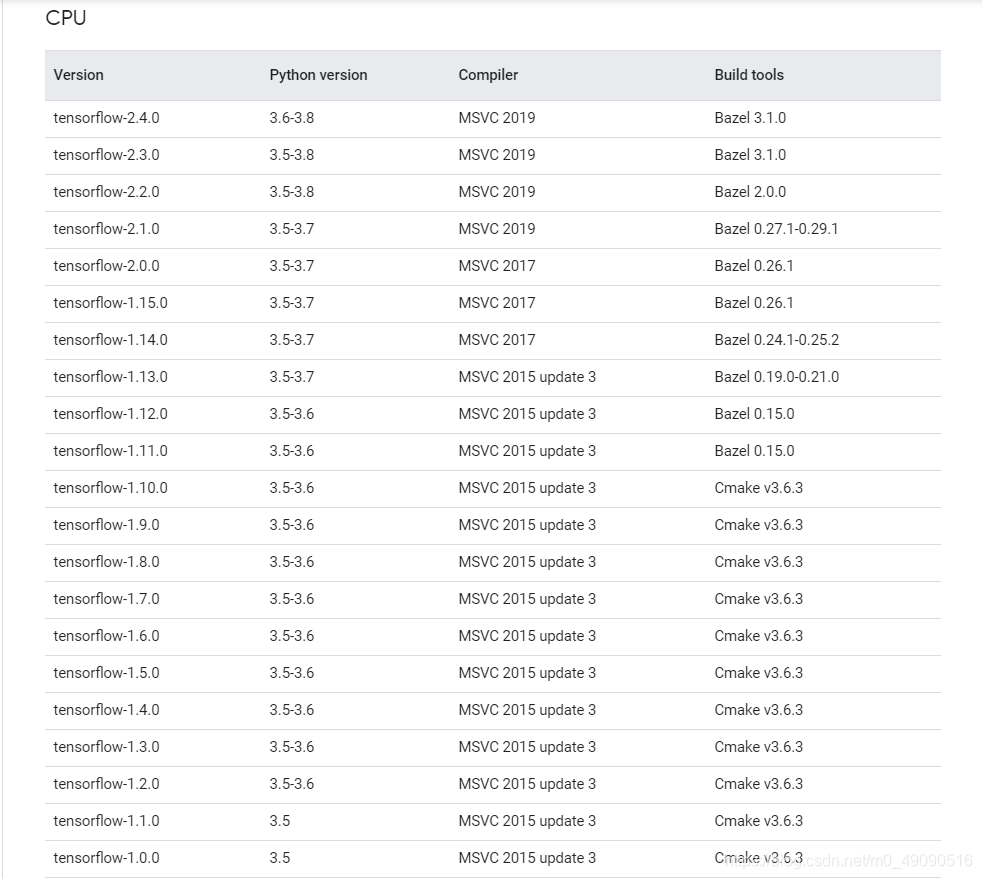Click the tensorflow-2.2.0 version cell
Image resolution: width=982 pixels, height=879 pixels.
pyautogui.click(x=106, y=192)
